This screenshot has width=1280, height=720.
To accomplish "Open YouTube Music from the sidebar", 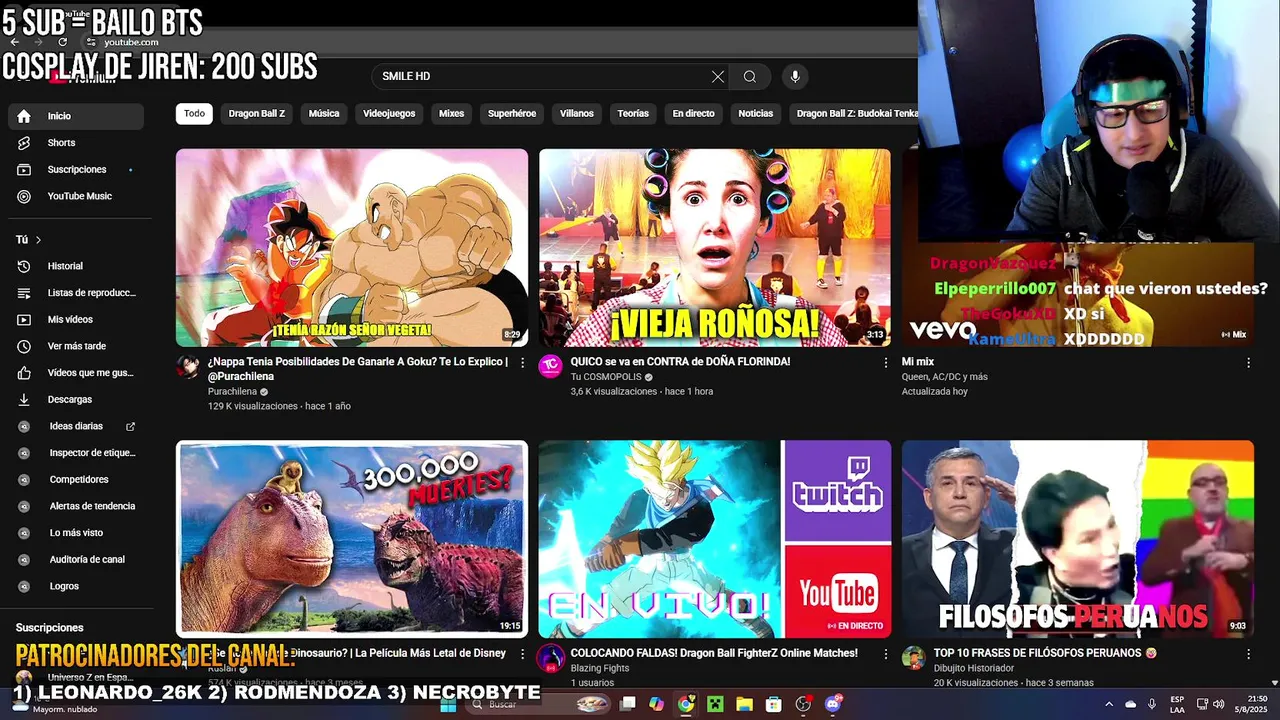I will [76, 196].
